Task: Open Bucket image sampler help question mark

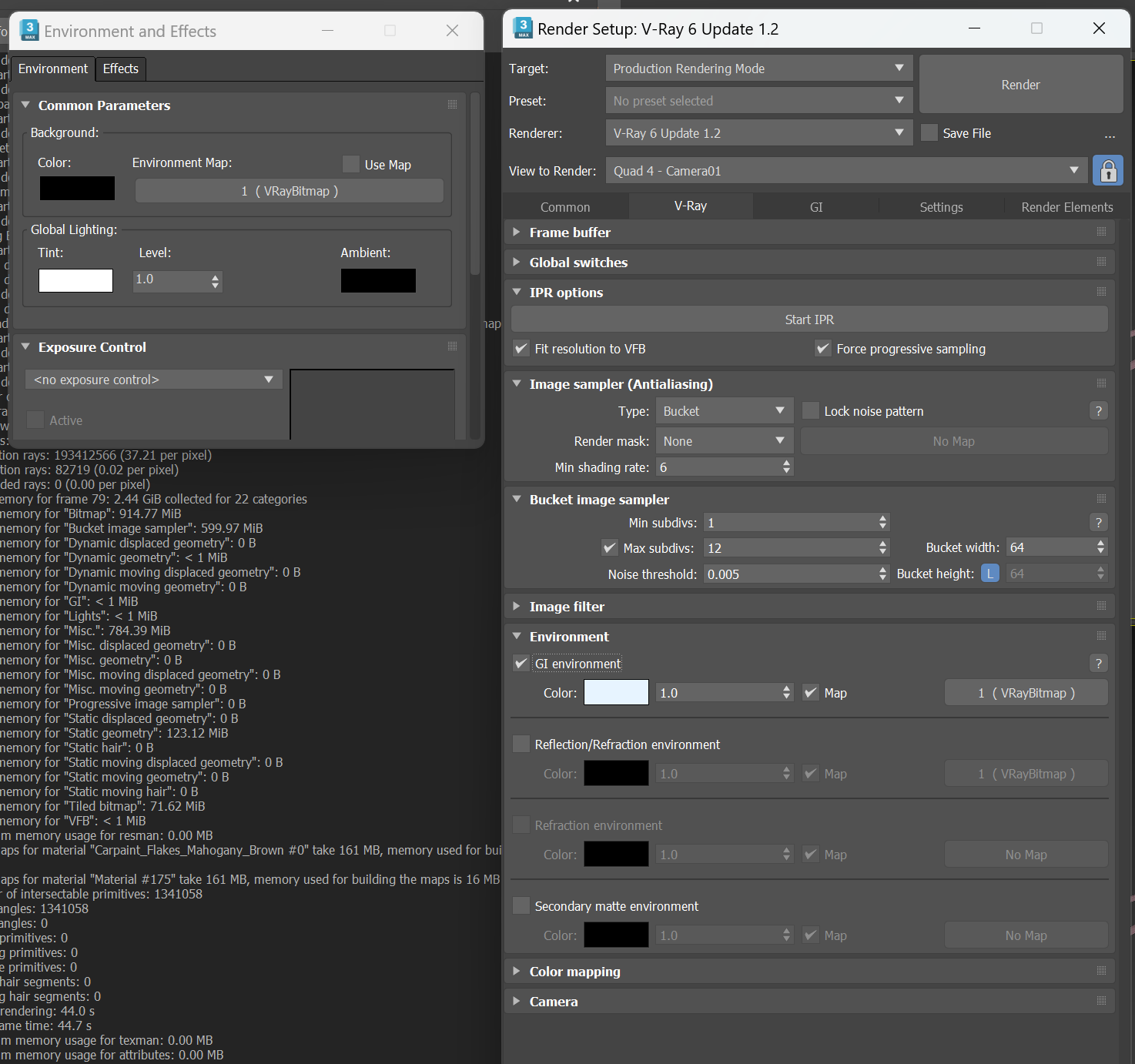Action: (x=1099, y=522)
